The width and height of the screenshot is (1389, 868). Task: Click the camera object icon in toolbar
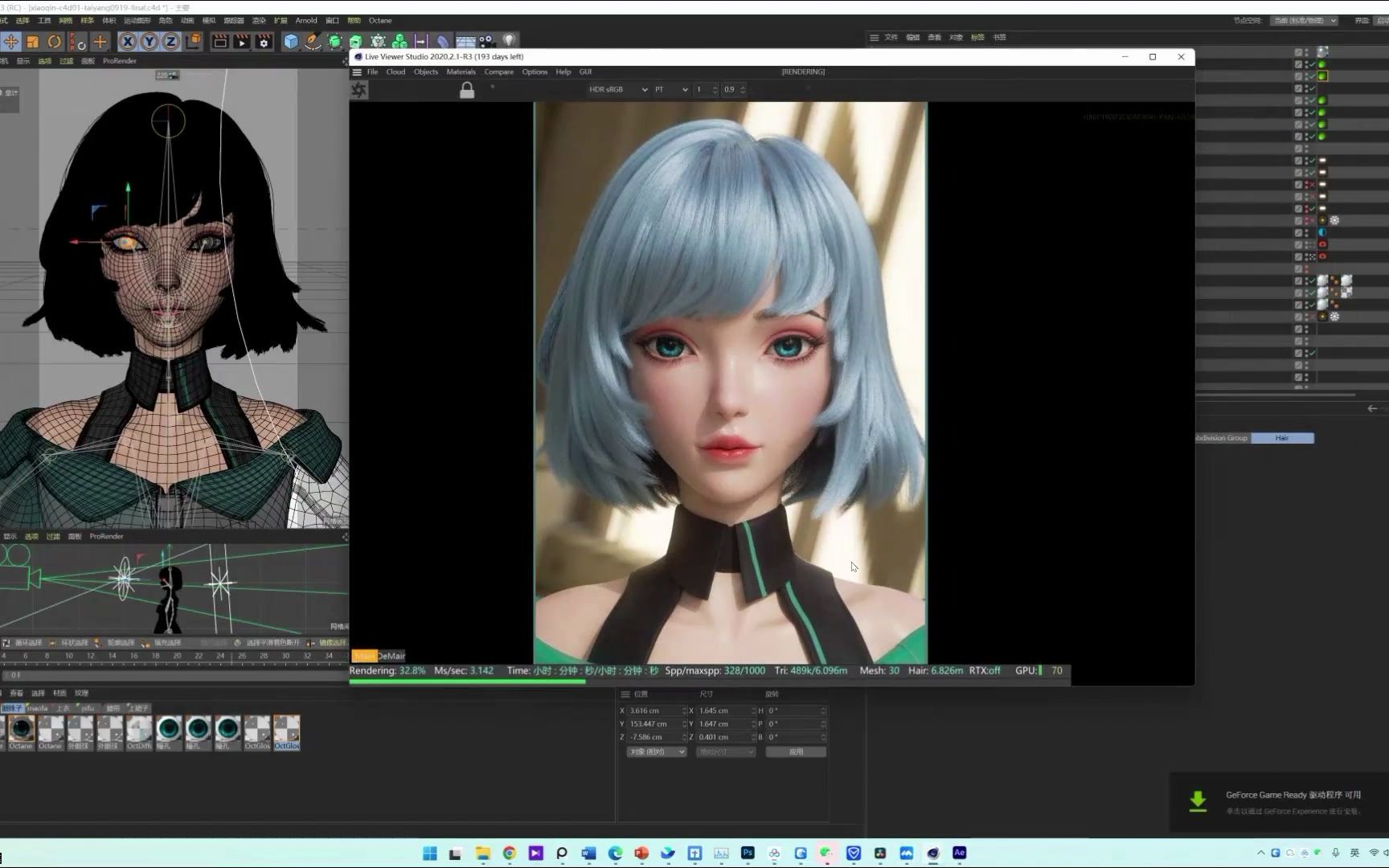click(487, 42)
